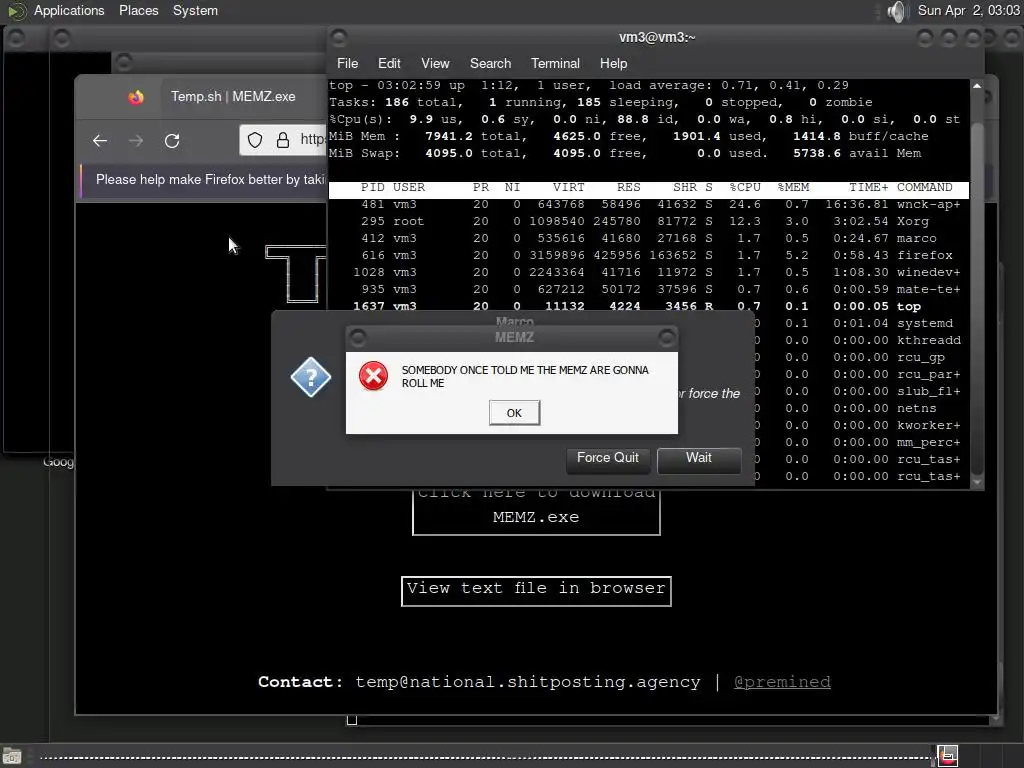Click OK in the MEMZ message box
The height and width of the screenshot is (768, 1024).
tap(514, 413)
